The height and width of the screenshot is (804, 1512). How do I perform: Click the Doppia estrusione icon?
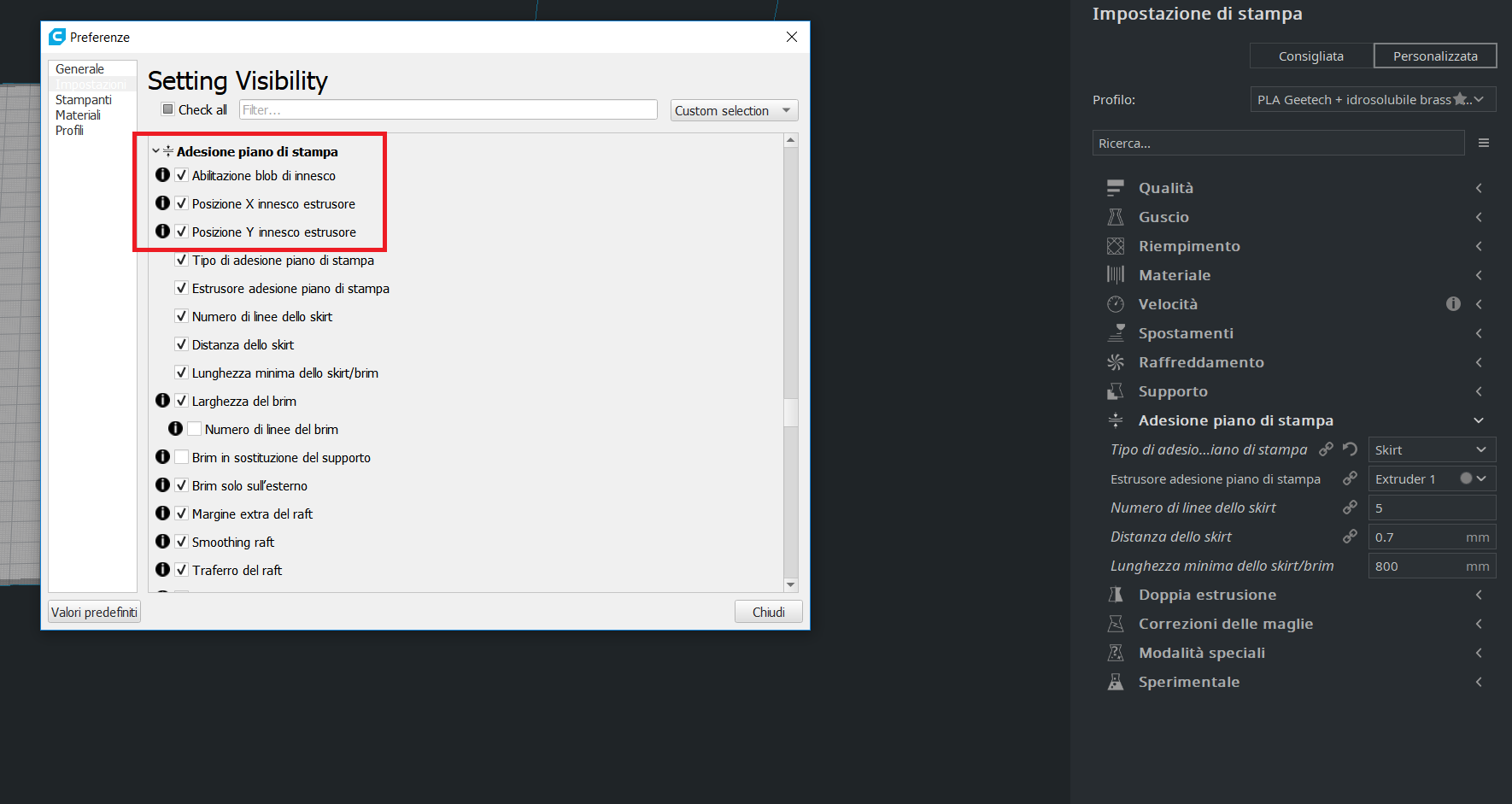click(x=1116, y=595)
